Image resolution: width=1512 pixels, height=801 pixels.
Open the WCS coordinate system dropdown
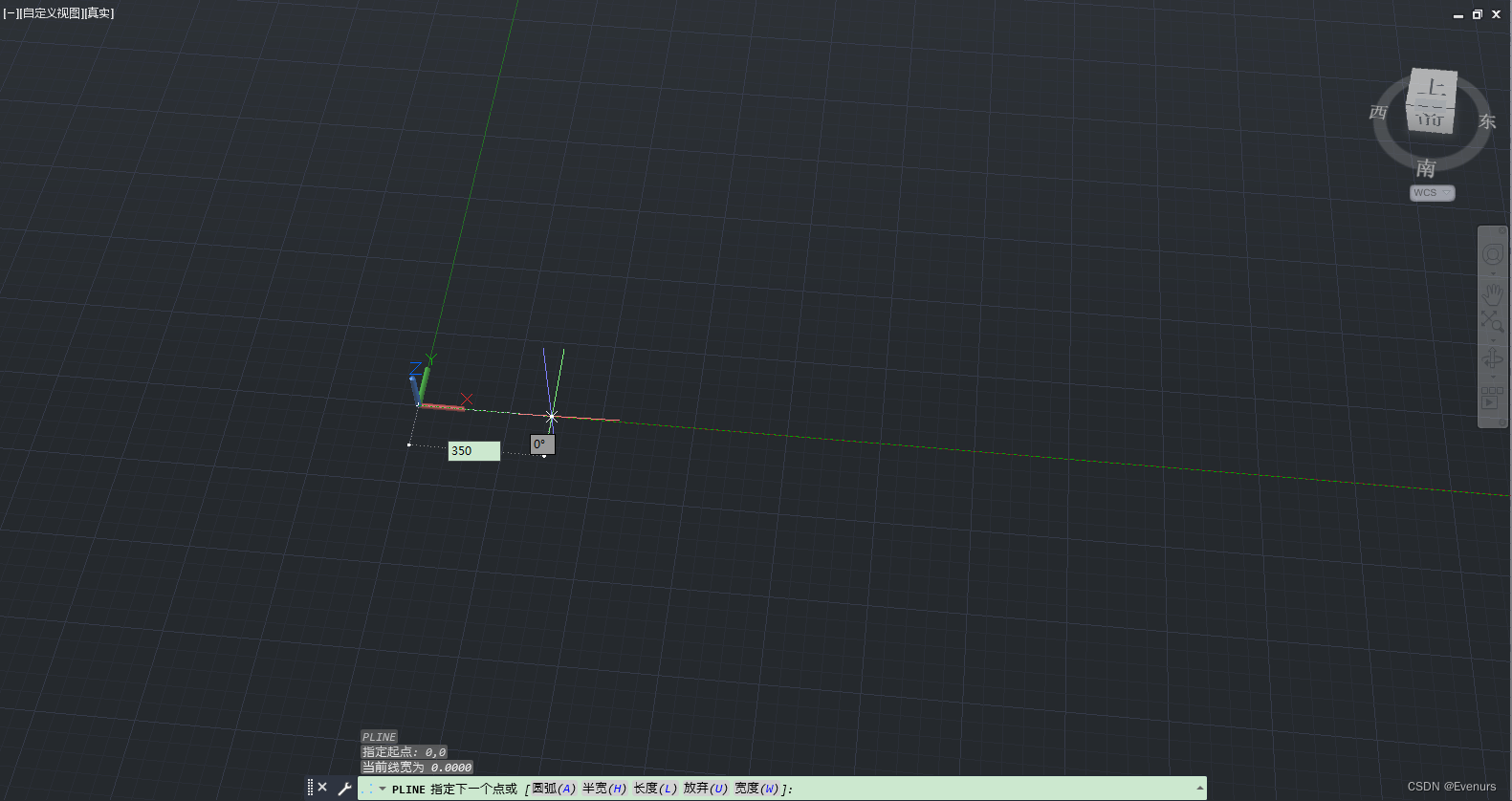pos(1432,193)
